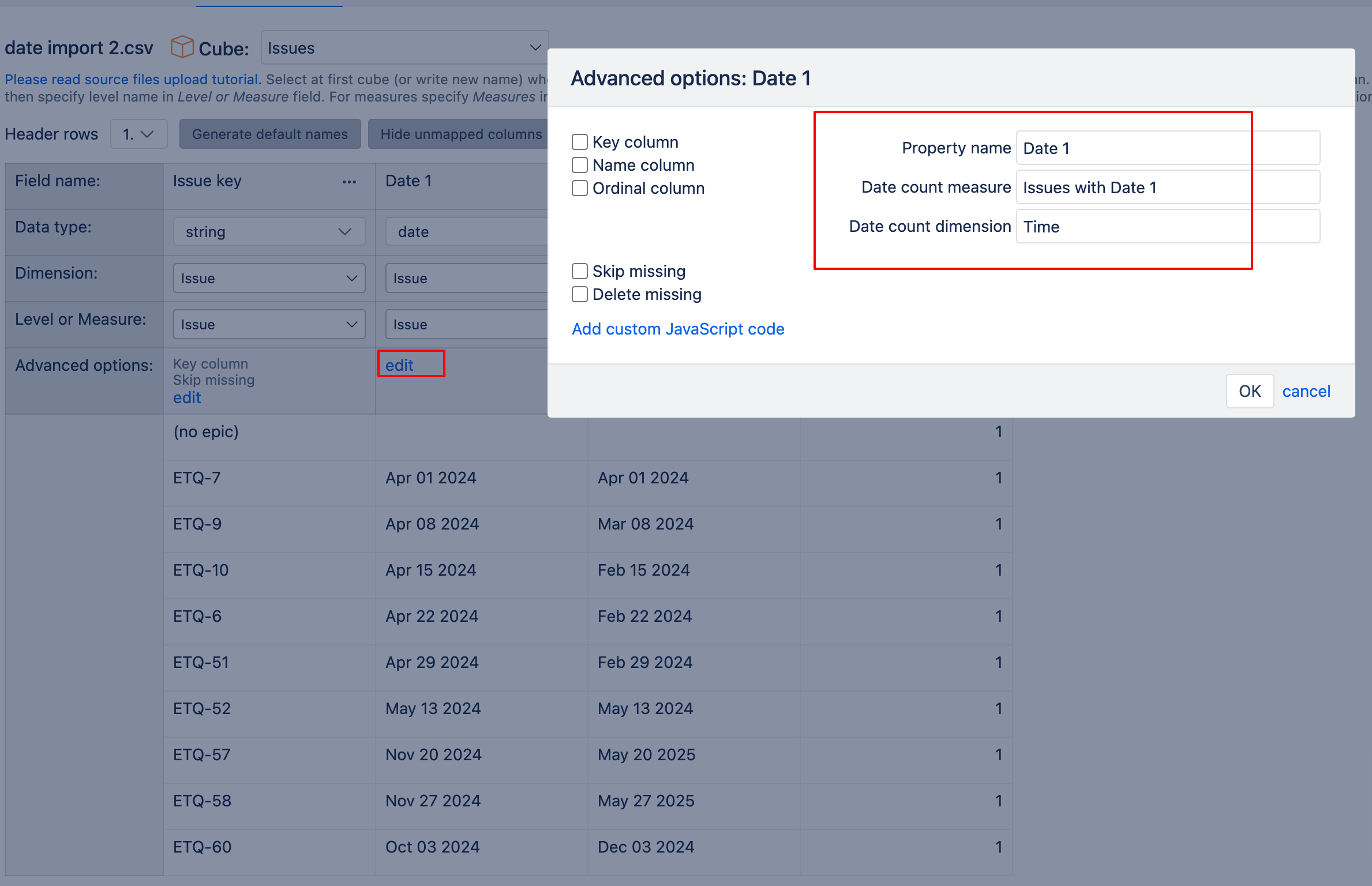The image size is (1372, 886).
Task: Click Add custom JavaScript code link
Action: (678, 329)
